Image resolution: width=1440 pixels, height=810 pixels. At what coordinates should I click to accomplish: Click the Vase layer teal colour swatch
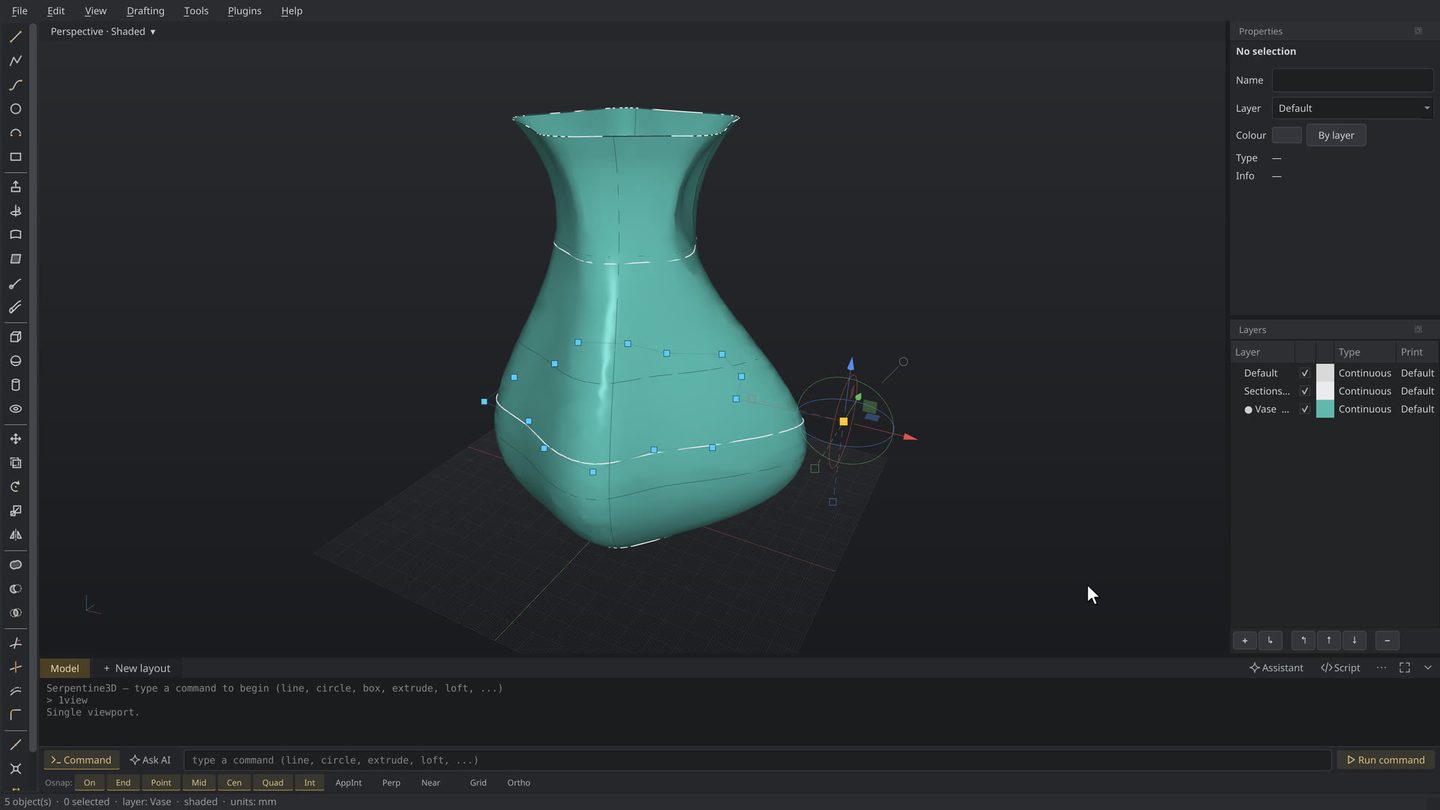(1325, 409)
